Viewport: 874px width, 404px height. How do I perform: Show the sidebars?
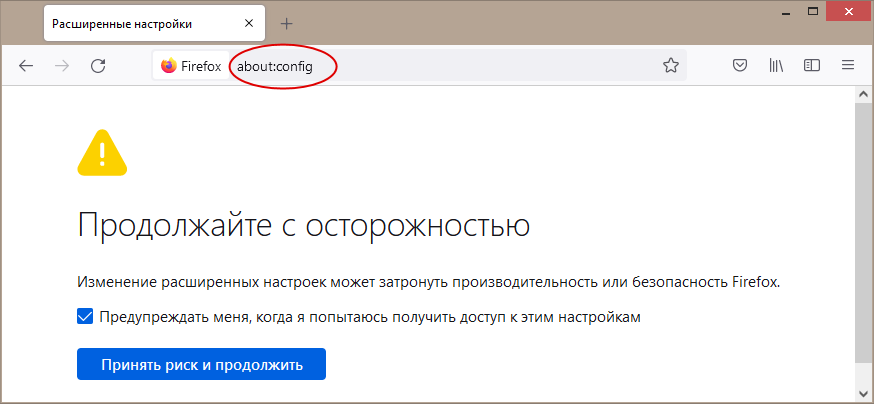coord(812,66)
